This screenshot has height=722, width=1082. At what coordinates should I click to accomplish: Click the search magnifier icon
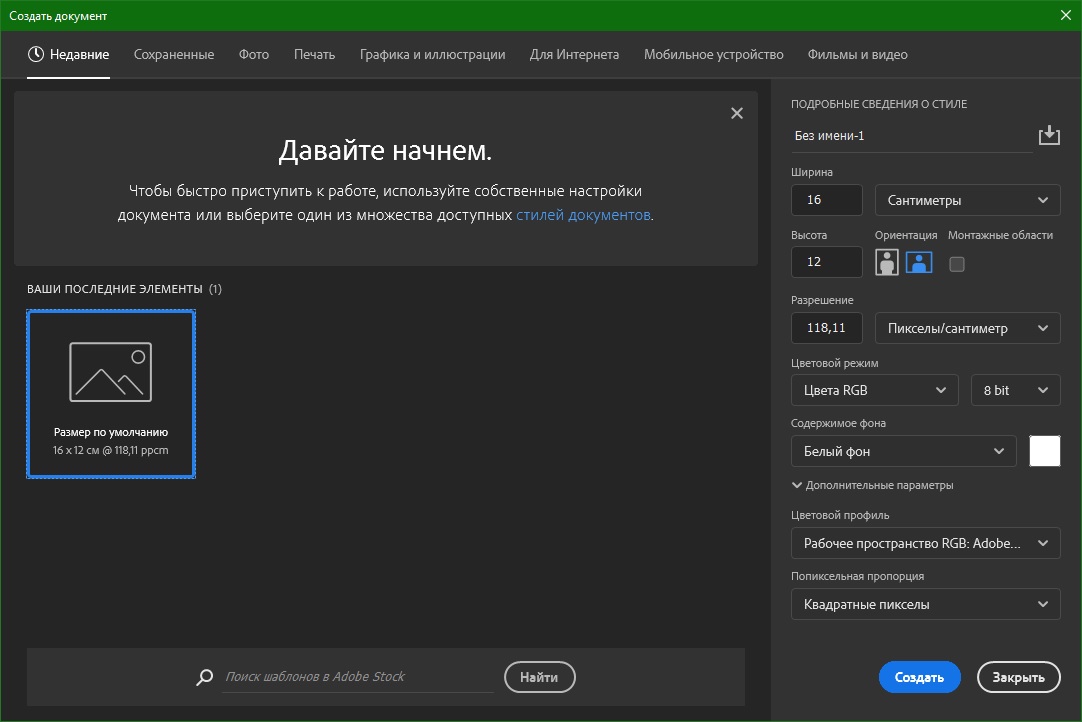(204, 677)
